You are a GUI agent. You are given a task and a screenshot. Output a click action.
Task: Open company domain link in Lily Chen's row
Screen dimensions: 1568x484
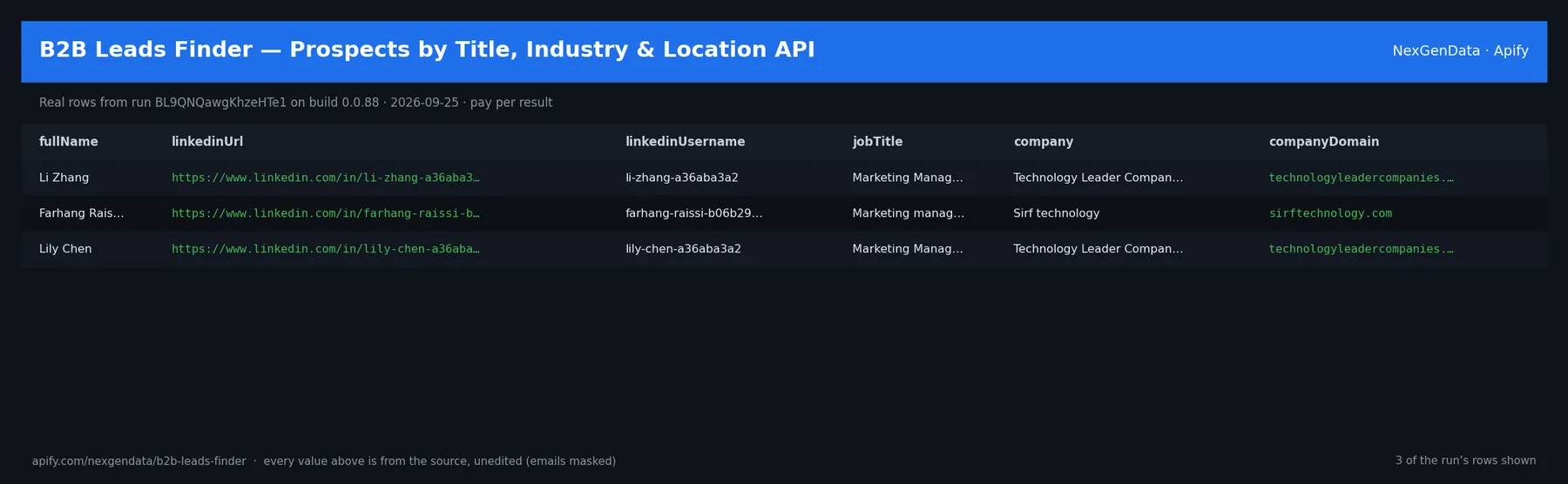pos(1361,249)
